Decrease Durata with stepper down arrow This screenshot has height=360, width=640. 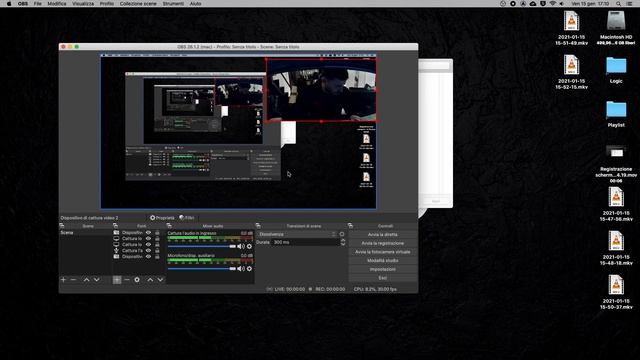pos(343,244)
